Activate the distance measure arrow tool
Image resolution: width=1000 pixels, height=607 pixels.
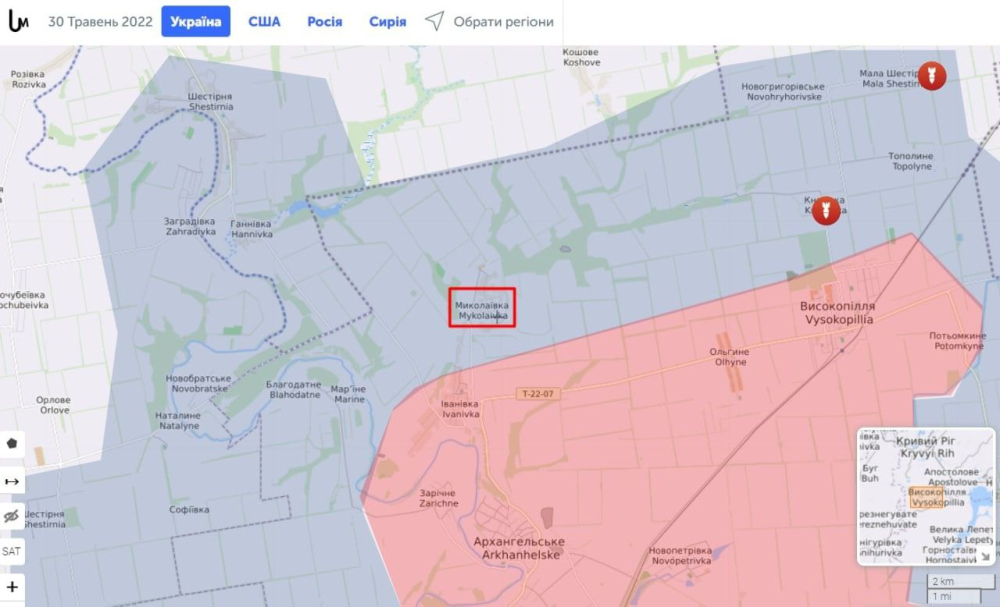point(12,481)
